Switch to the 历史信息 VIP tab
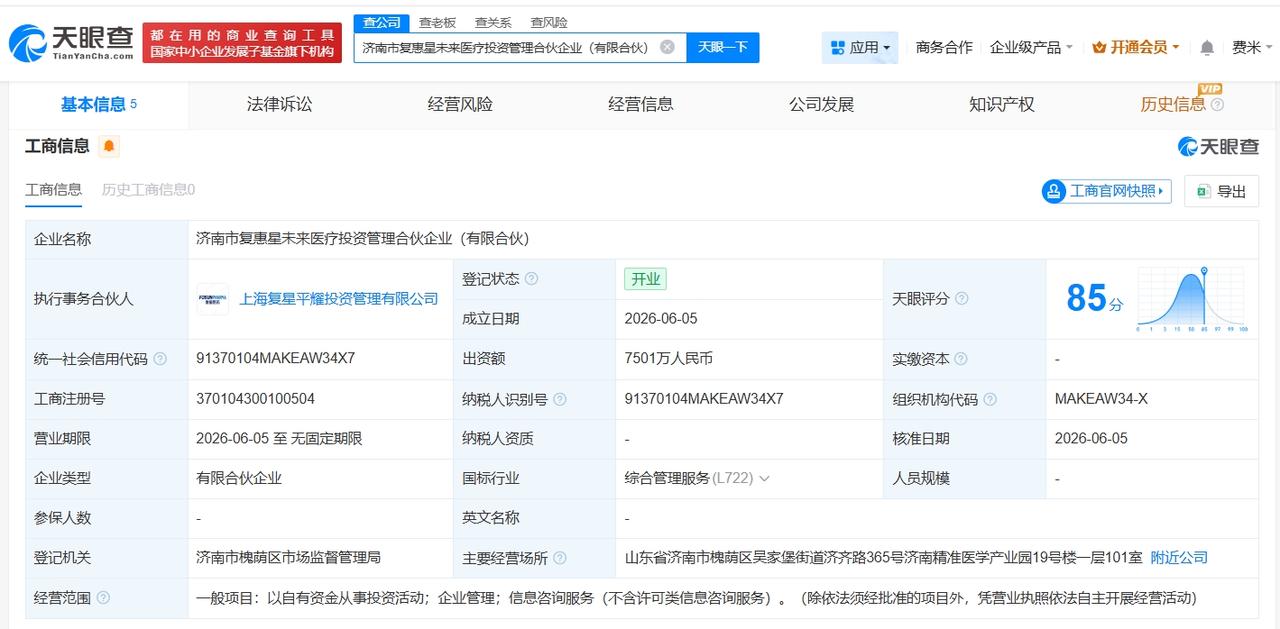1280x629 pixels. coord(1173,104)
